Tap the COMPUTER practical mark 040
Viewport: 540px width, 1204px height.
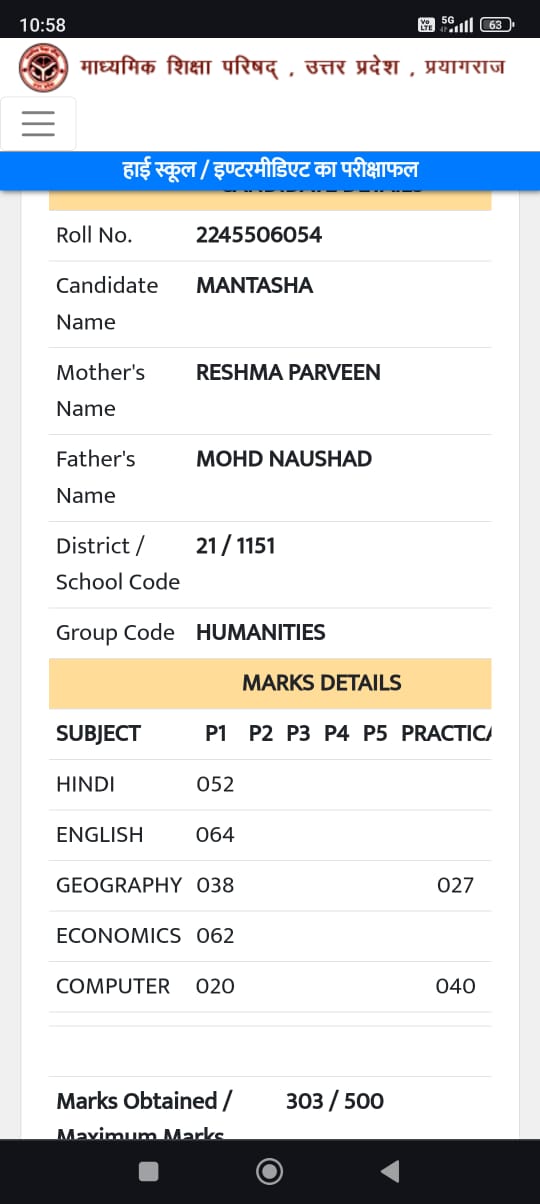click(455, 986)
